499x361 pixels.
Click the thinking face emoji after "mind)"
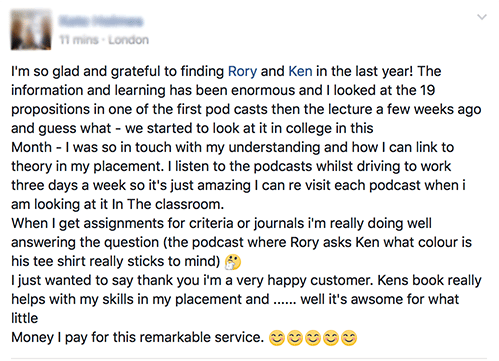coord(233,262)
